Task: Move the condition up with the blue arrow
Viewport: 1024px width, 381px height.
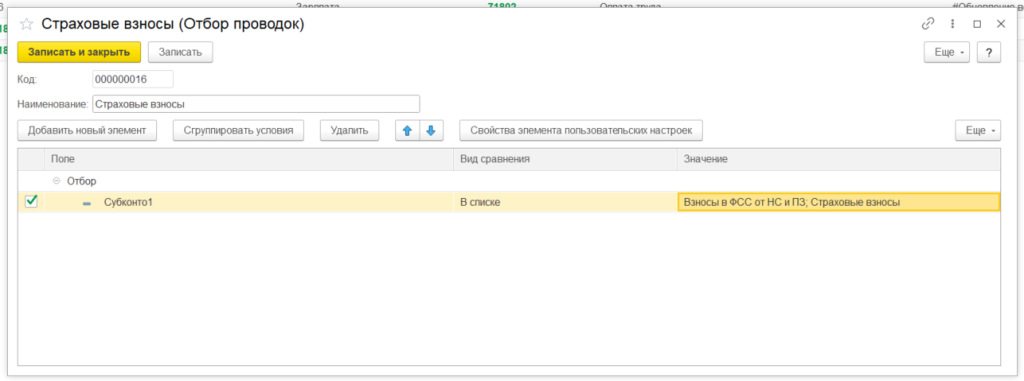Action: (x=408, y=131)
